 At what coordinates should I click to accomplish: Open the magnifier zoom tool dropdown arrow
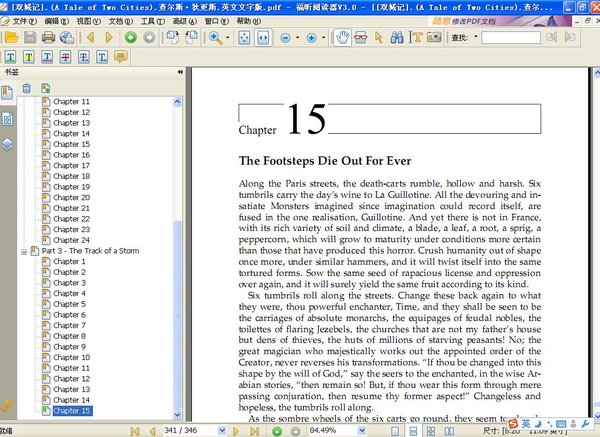coord(228,38)
